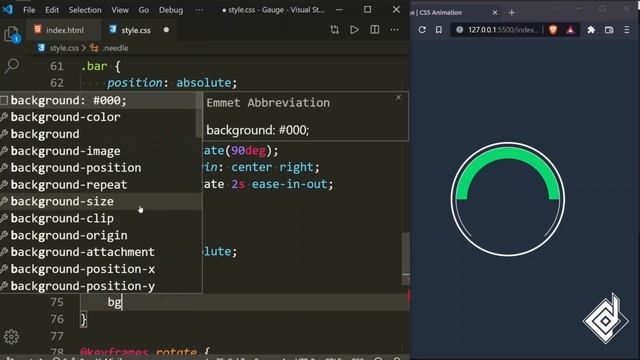
Task: Click line number 61 in the gutter
Action: click(57, 66)
